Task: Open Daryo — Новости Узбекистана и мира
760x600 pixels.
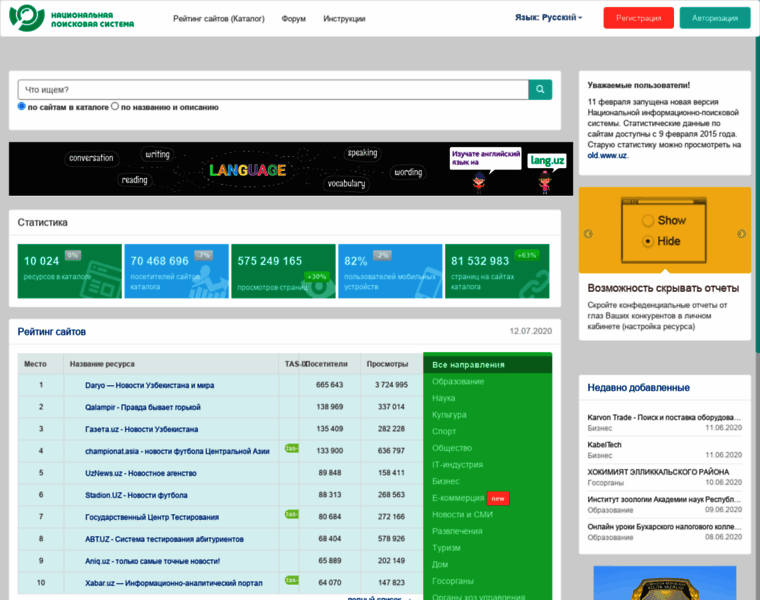Action: 149,385
